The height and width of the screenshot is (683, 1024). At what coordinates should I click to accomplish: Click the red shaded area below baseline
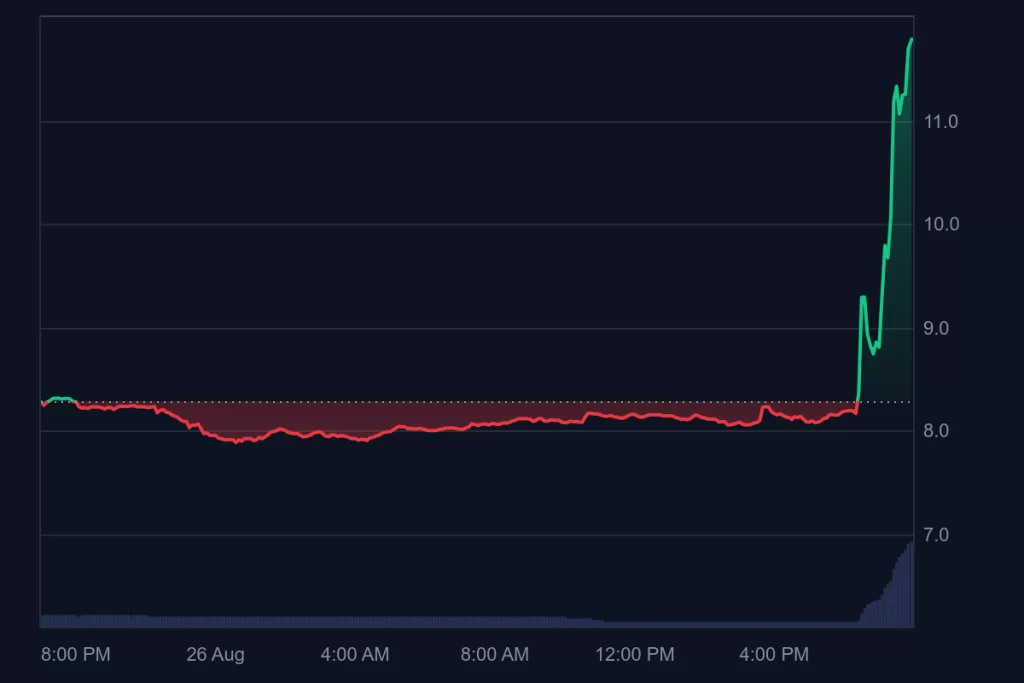coord(400,415)
